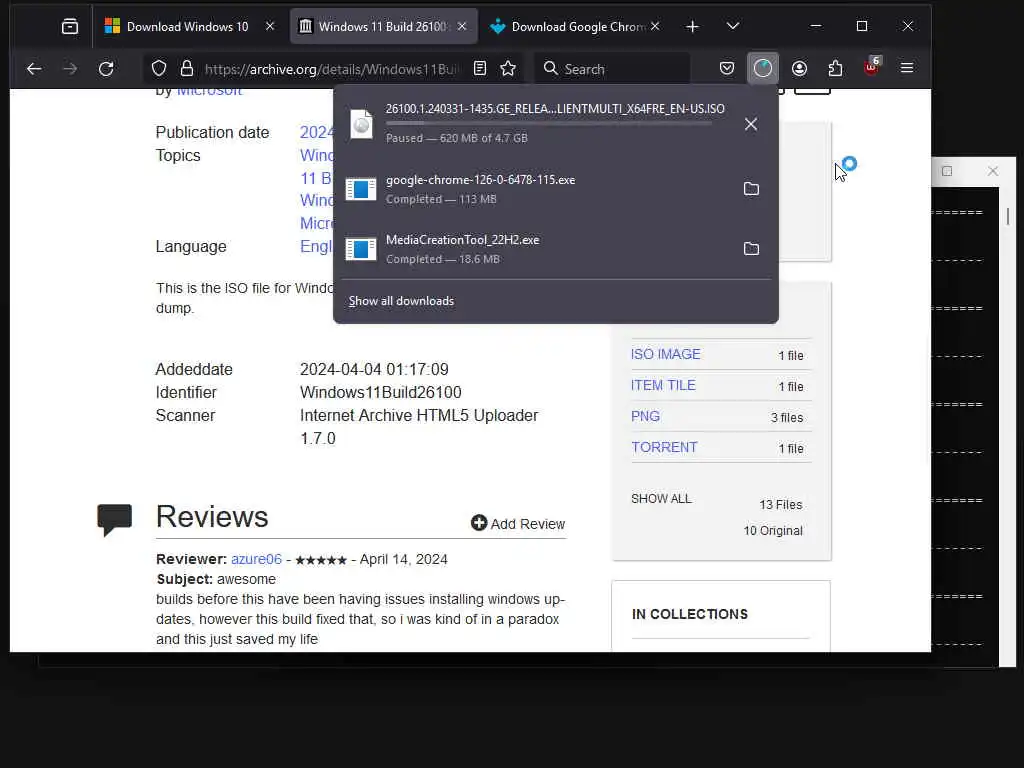Bookmark this page with star icon
Viewport: 1024px width, 768px height.
508,69
